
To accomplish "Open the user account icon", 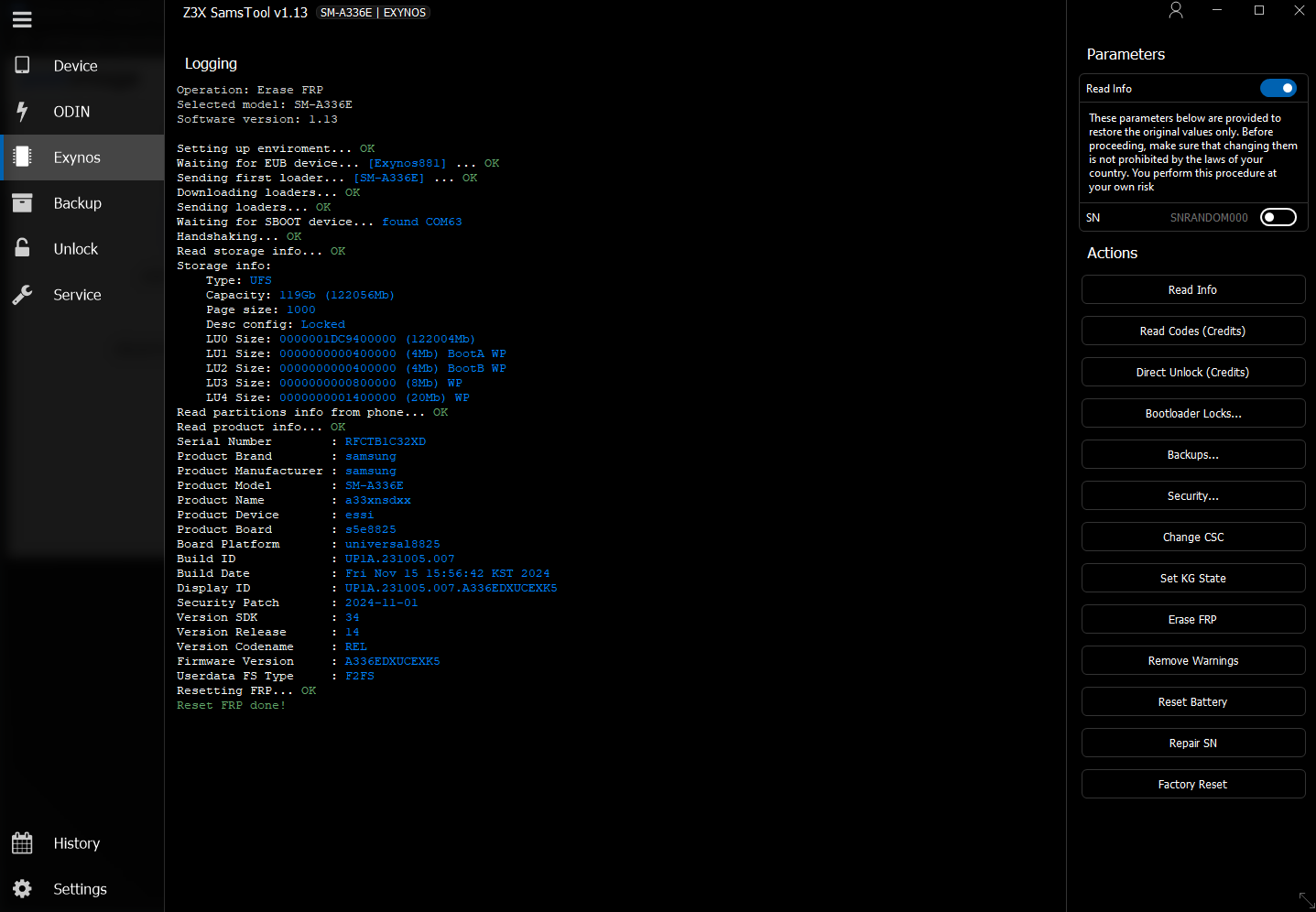I will coord(1176,10).
